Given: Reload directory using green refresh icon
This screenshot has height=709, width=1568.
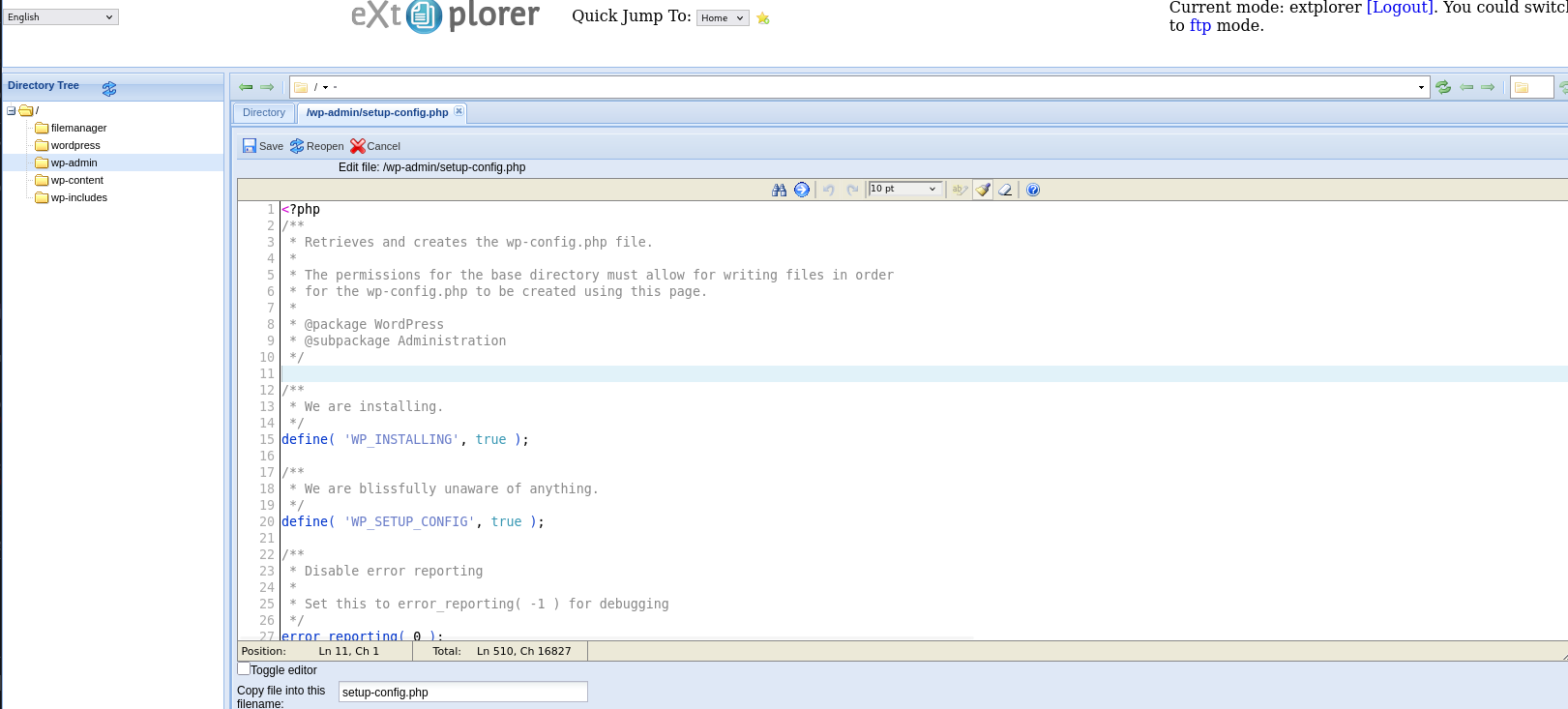Looking at the screenshot, I should pyautogui.click(x=1443, y=87).
